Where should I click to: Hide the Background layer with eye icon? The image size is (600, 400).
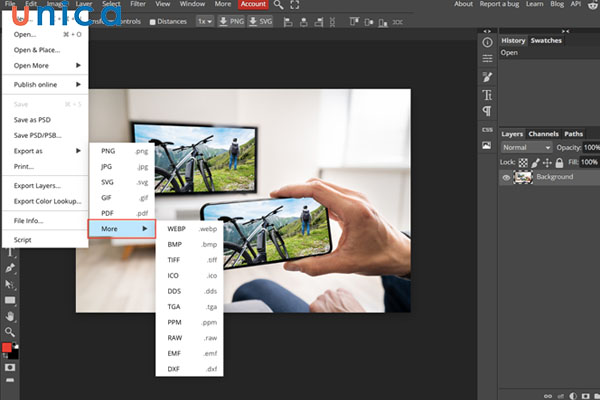506,177
